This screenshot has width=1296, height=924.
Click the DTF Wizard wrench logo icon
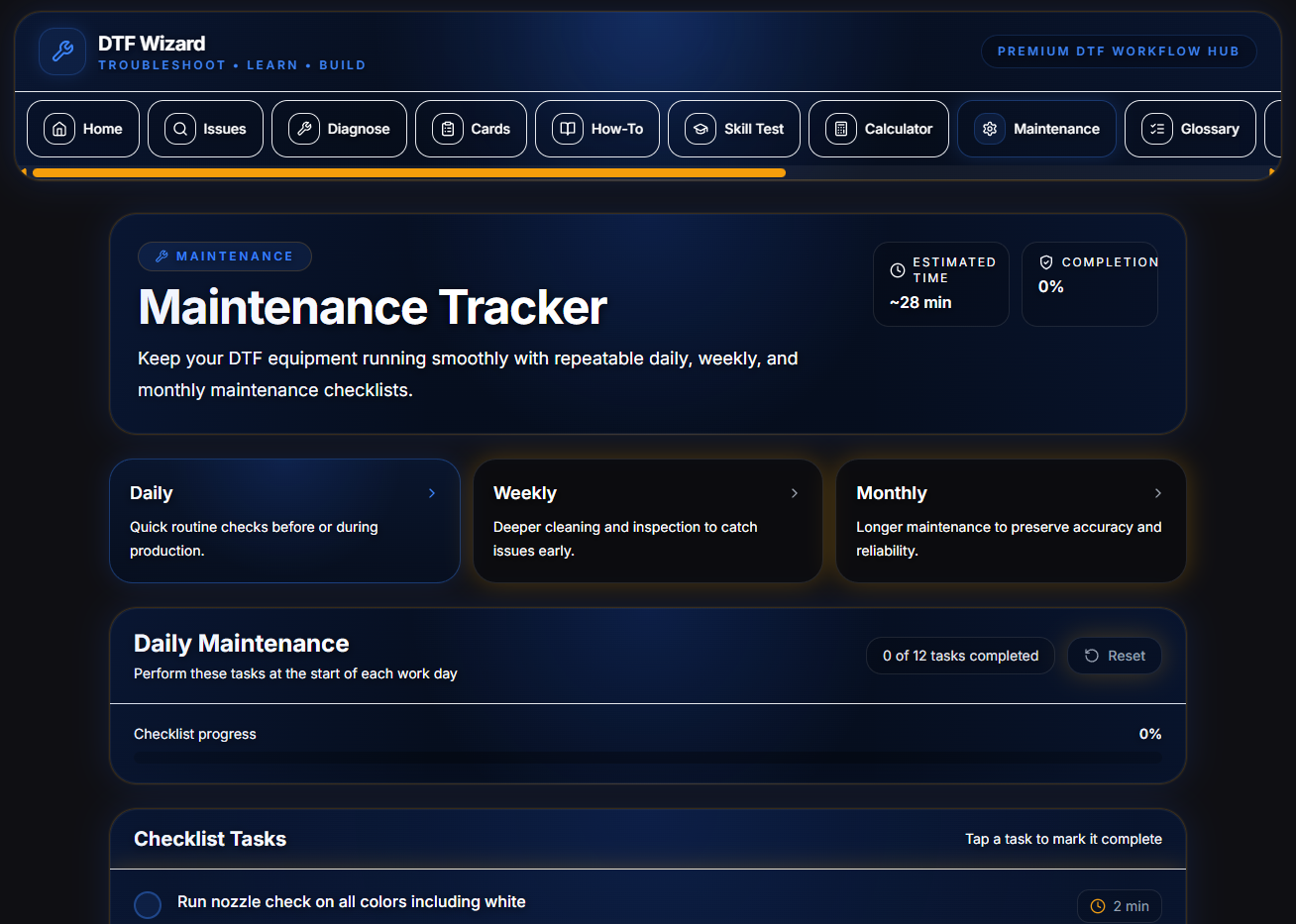62,51
